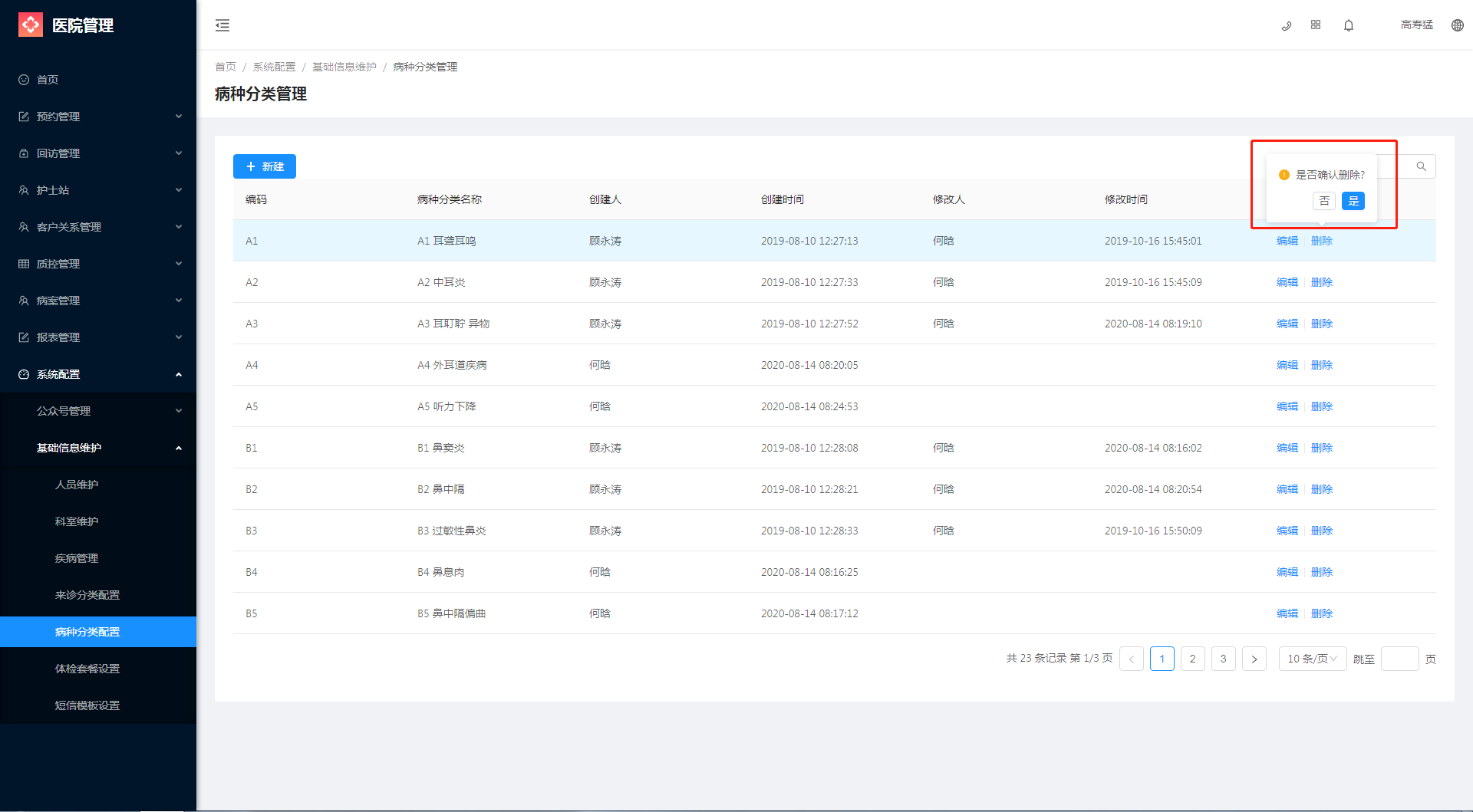1473x812 pixels.
Task: Expand the 回访管理 menu chevron
Action: (179, 153)
